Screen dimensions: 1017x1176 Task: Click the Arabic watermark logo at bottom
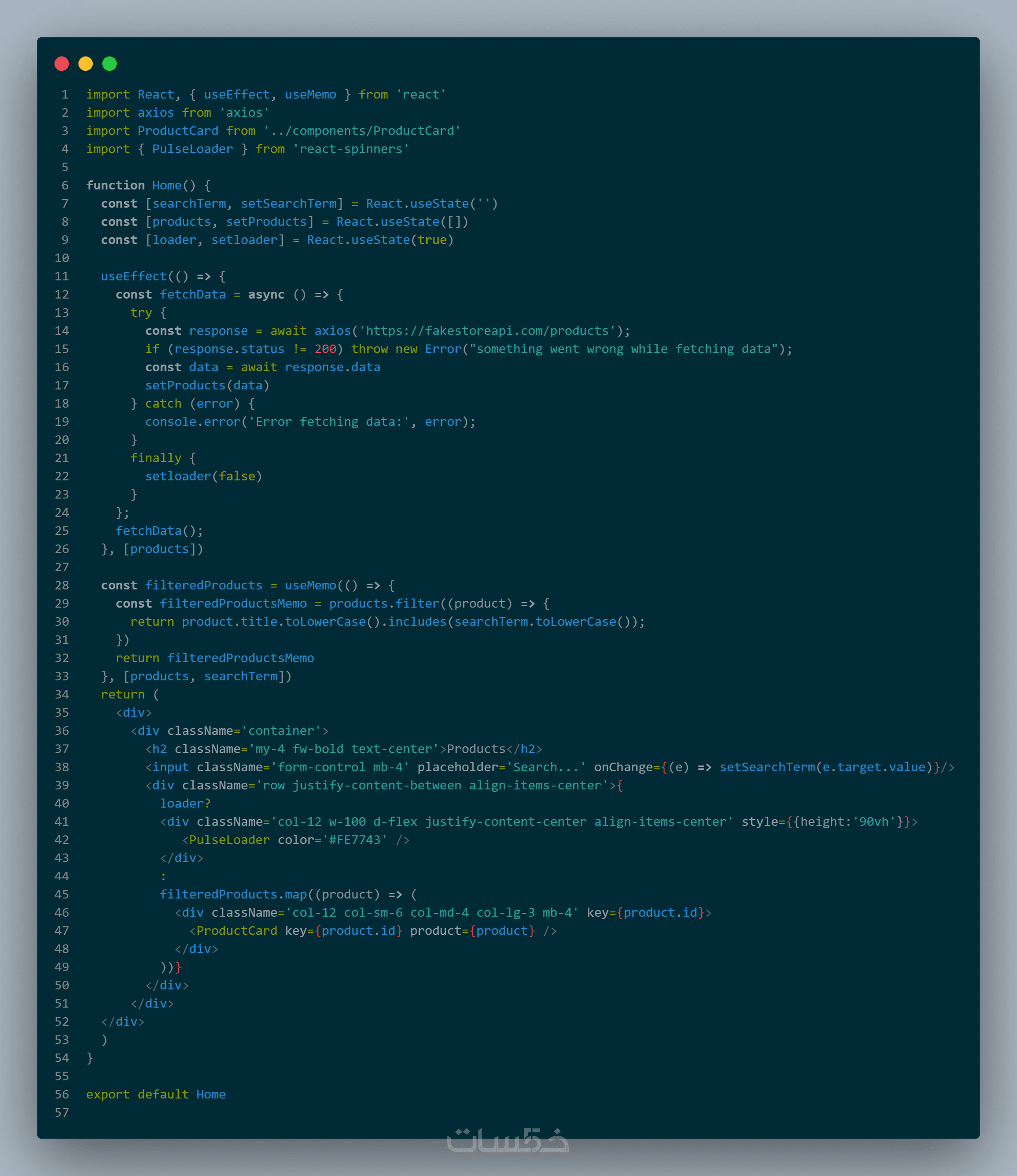click(x=508, y=1140)
